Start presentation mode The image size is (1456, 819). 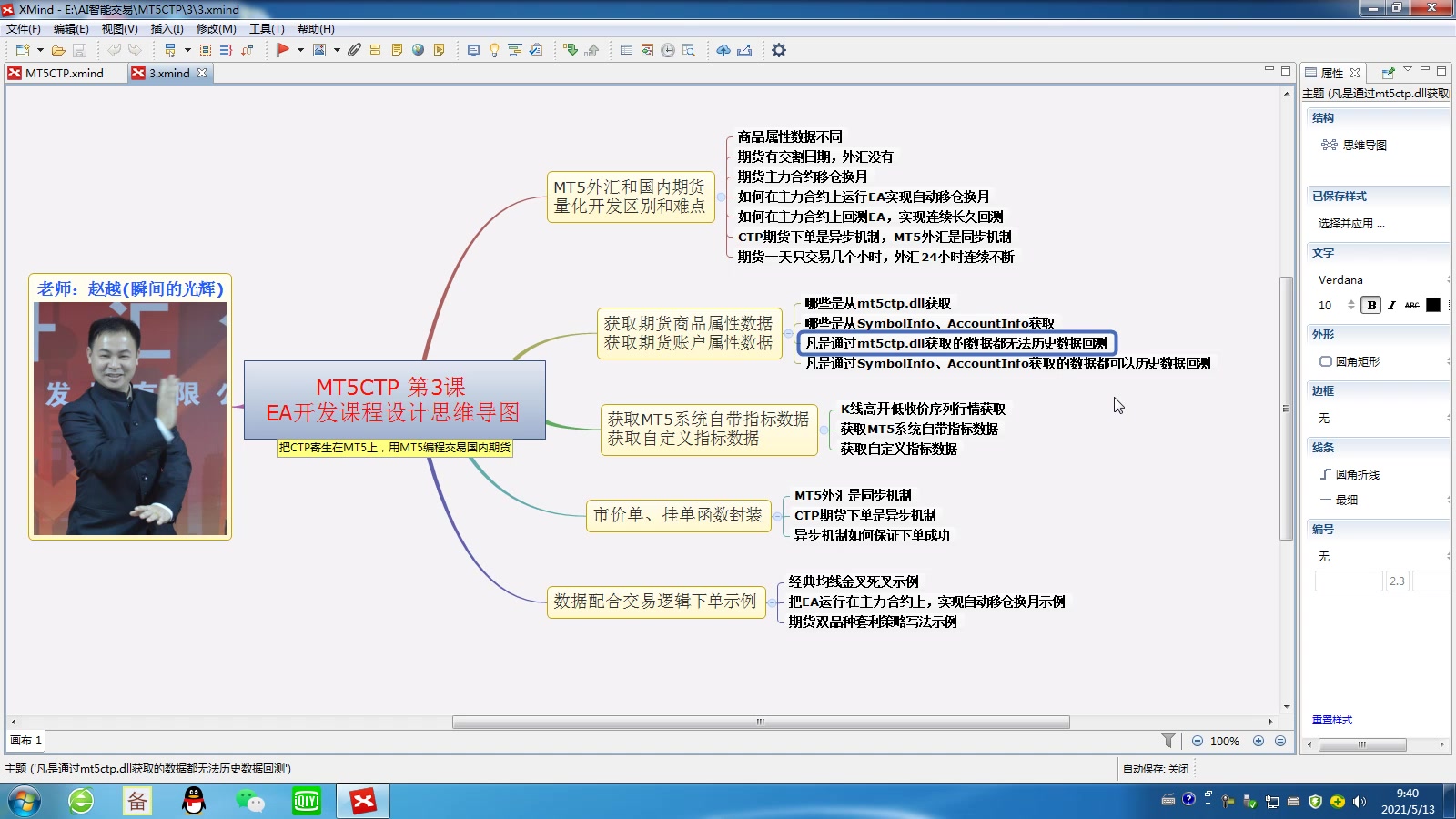point(473,50)
